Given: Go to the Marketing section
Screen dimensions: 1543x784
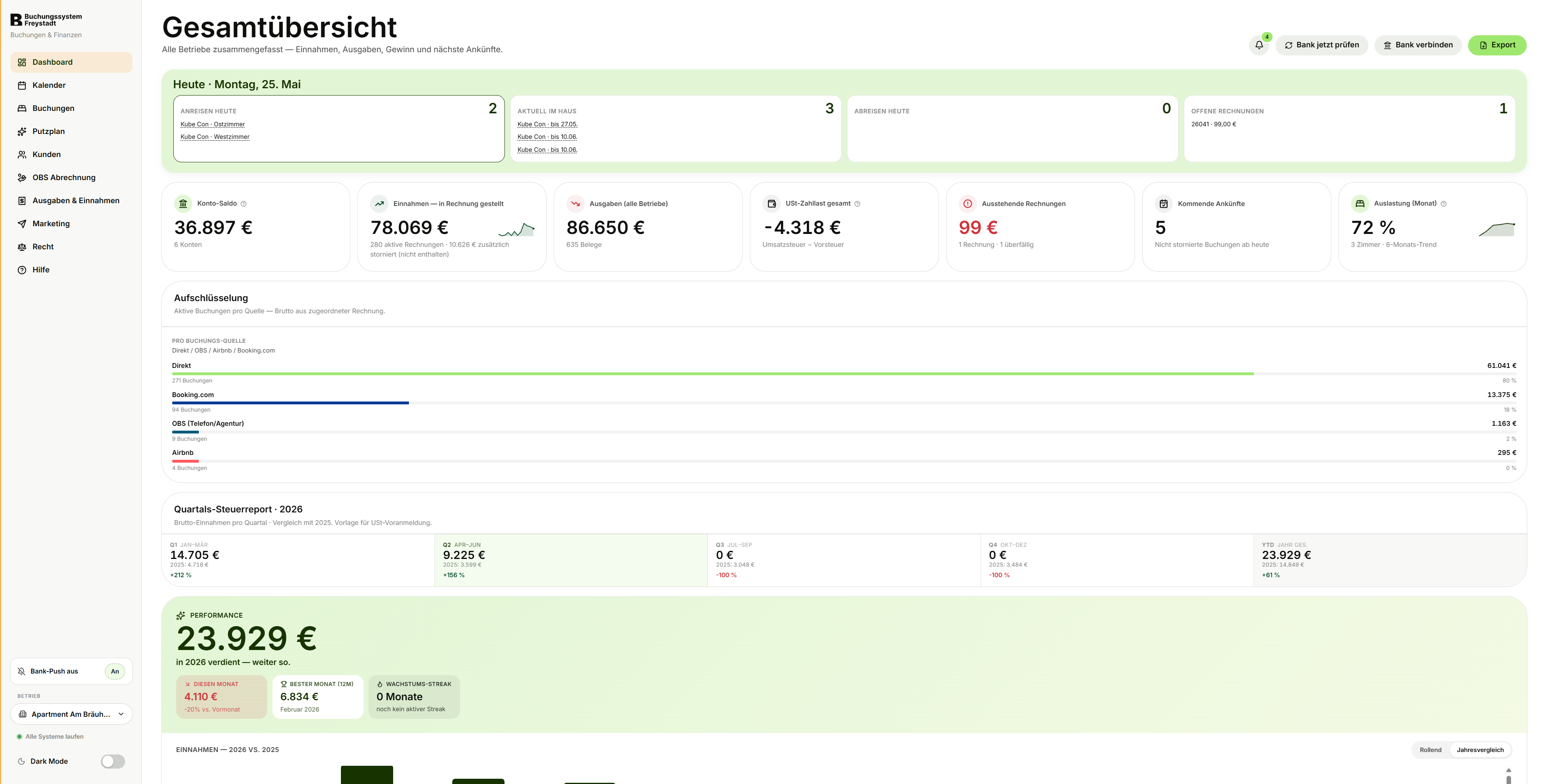Looking at the screenshot, I should (71, 224).
